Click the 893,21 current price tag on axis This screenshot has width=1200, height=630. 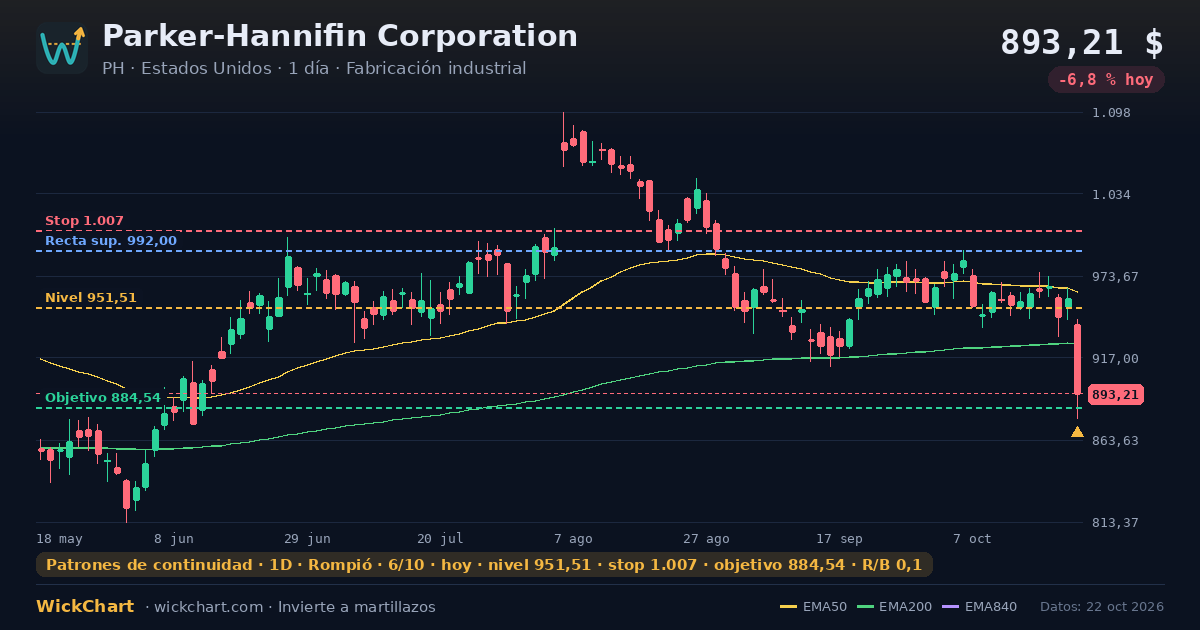1116,395
